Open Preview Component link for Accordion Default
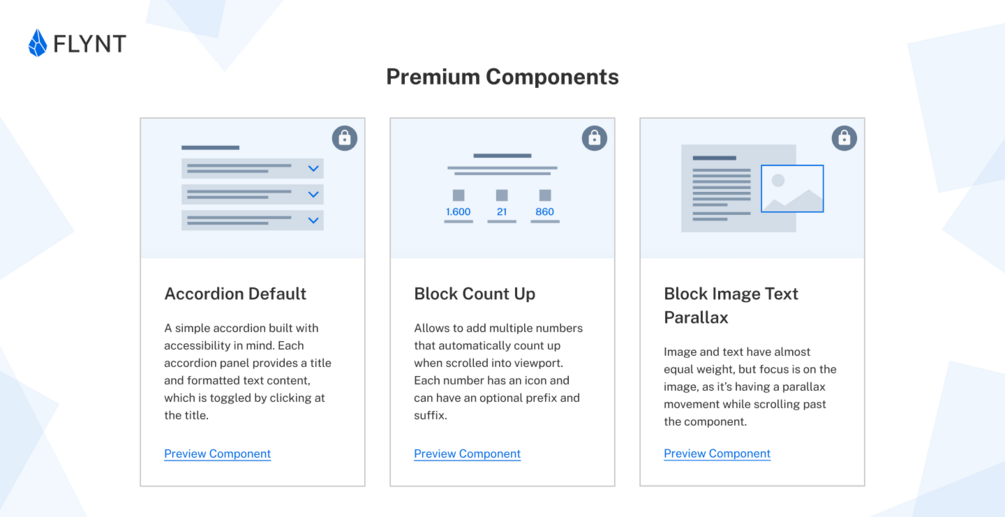This screenshot has width=1005, height=517. point(217,454)
